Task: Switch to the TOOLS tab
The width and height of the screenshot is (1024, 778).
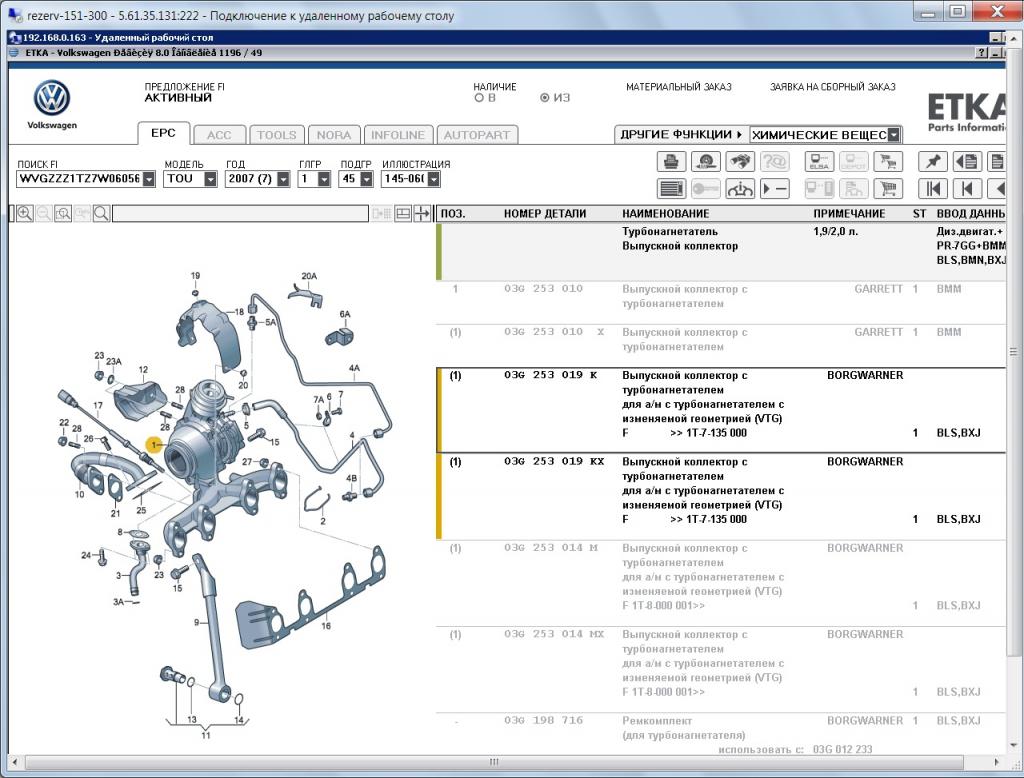Action: click(276, 135)
